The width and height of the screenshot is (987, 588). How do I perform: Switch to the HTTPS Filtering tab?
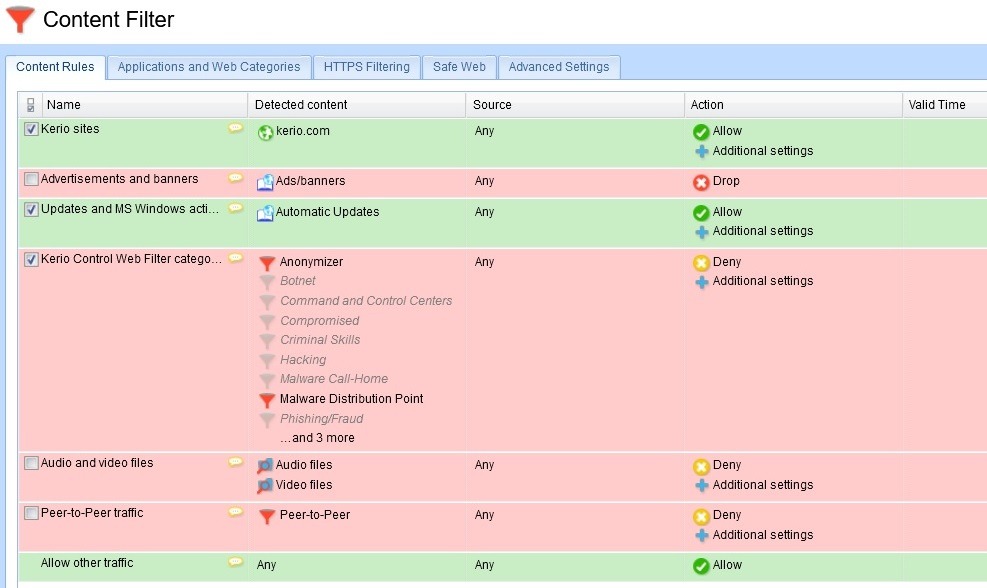[366, 67]
